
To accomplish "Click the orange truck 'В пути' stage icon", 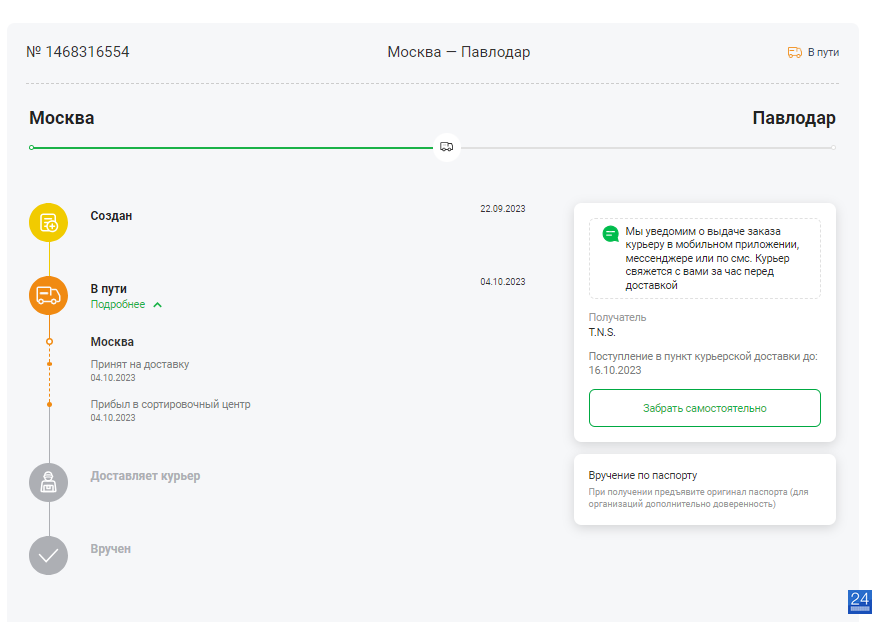I will click(x=48, y=295).
